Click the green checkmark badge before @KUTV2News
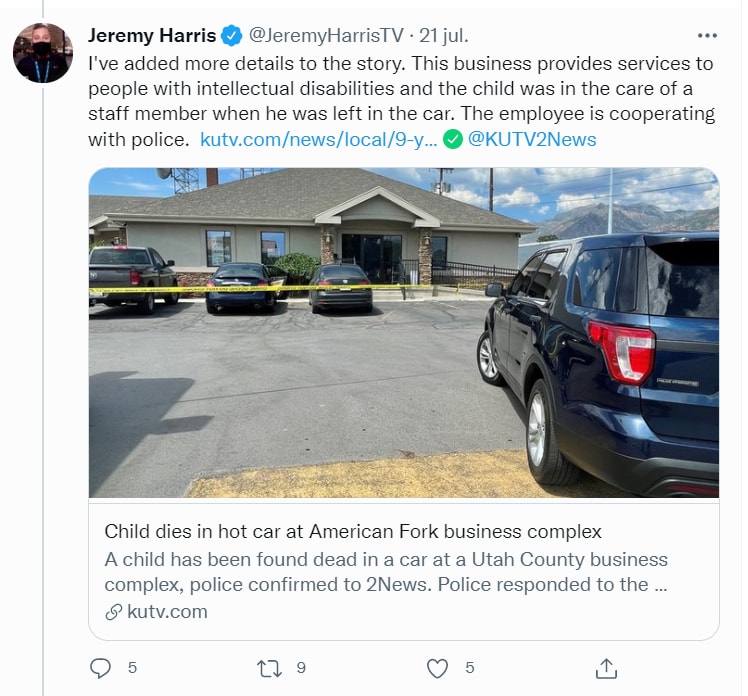 (x=452, y=139)
